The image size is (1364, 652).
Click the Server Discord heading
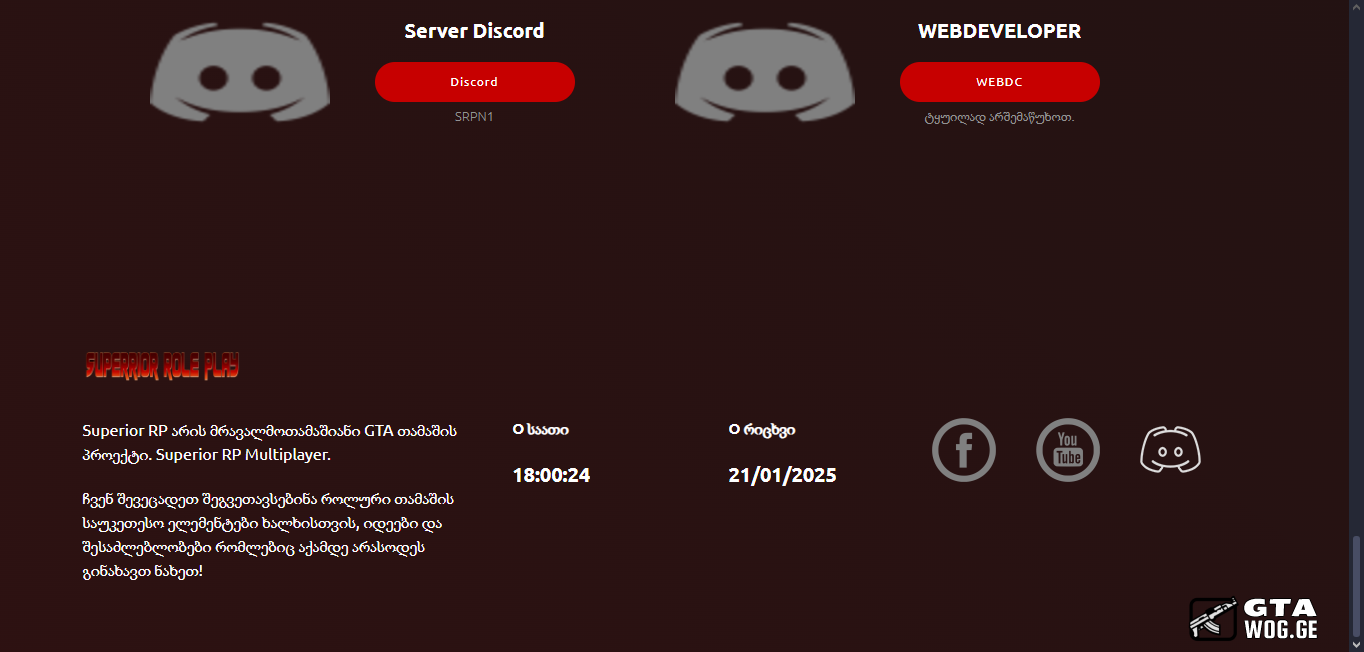pos(474,31)
